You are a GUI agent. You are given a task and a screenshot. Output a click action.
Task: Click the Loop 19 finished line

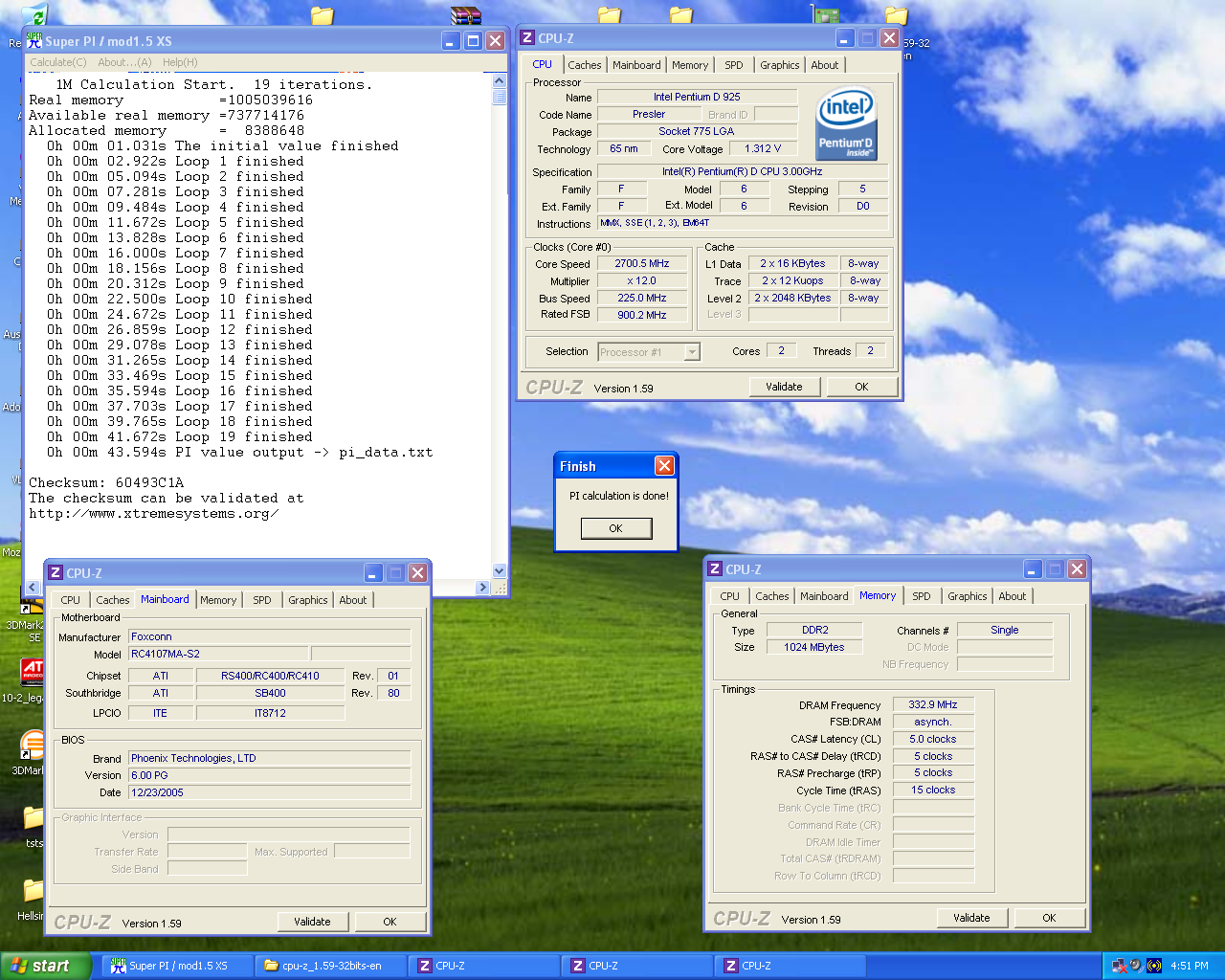point(180,436)
